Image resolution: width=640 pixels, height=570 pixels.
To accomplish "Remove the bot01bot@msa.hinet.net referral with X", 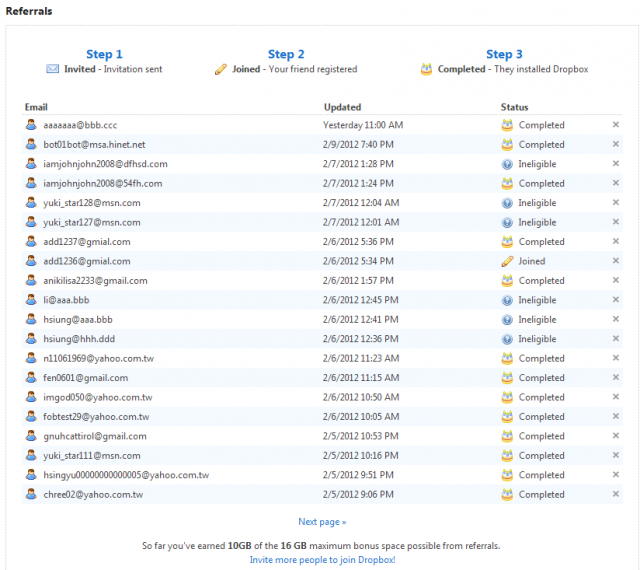I will pos(616,144).
